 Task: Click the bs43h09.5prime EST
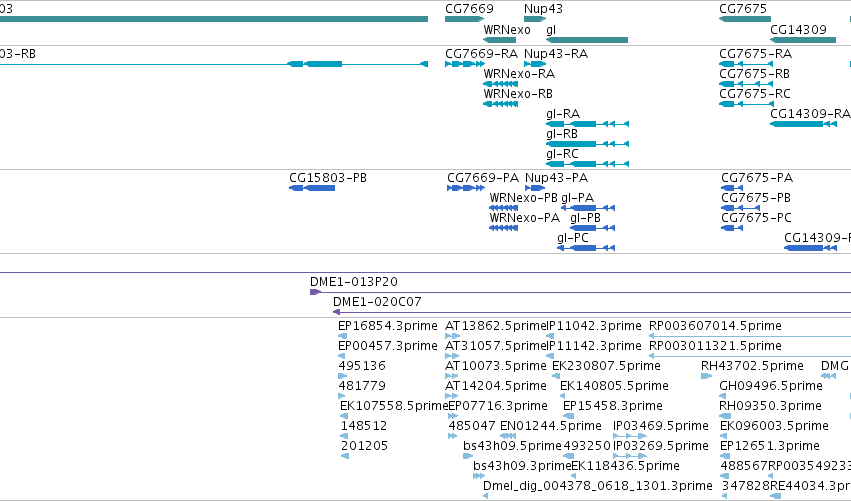click(x=468, y=456)
